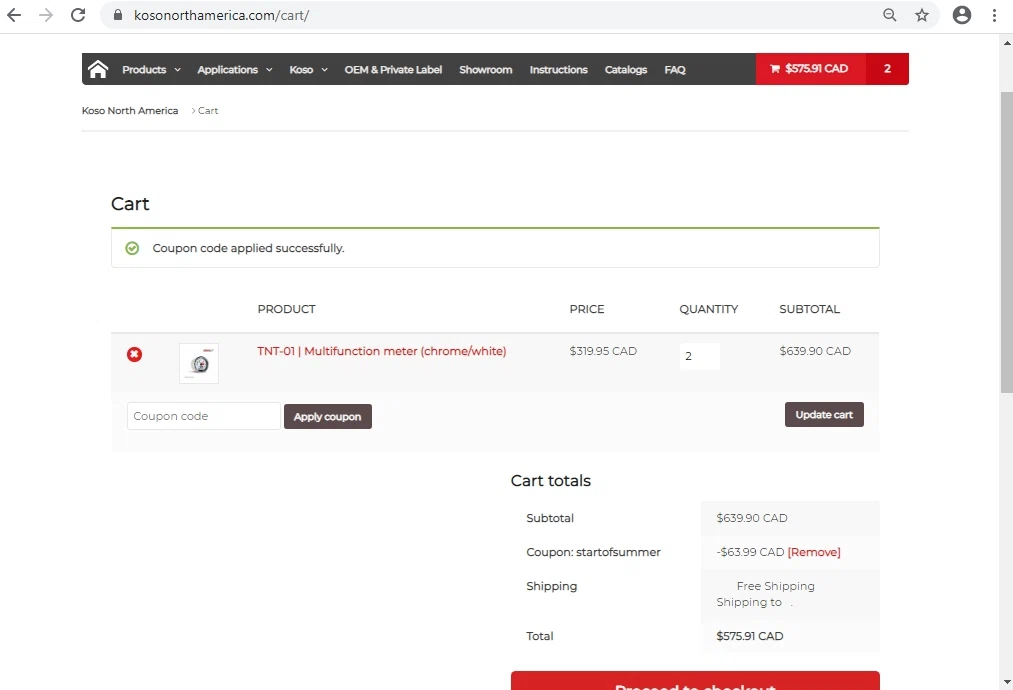Focus the quantity field showing 2

pyautogui.click(x=699, y=356)
